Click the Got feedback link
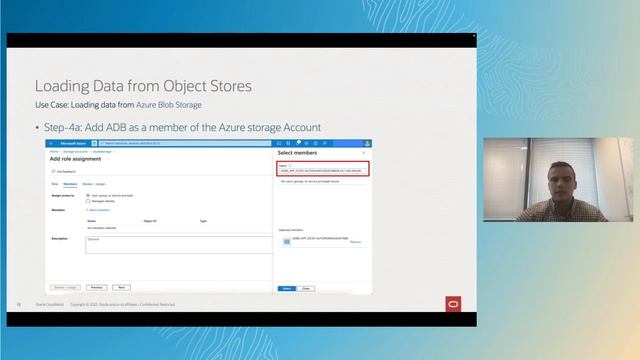Viewport: 640px width, 360px height. click(x=65, y=171)
